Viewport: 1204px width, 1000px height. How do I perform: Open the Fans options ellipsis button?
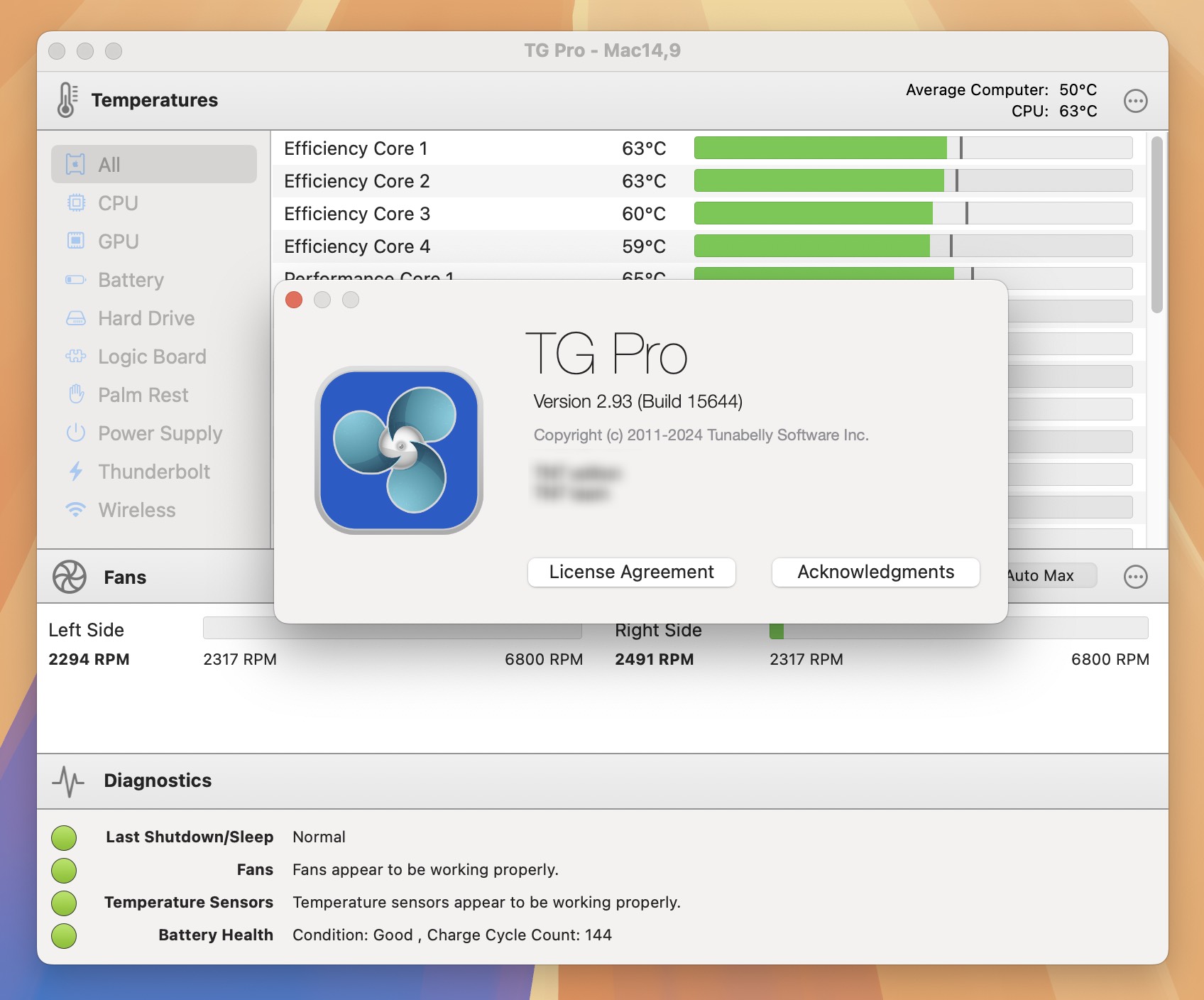pyautogui.click(x=1135, y=577)
